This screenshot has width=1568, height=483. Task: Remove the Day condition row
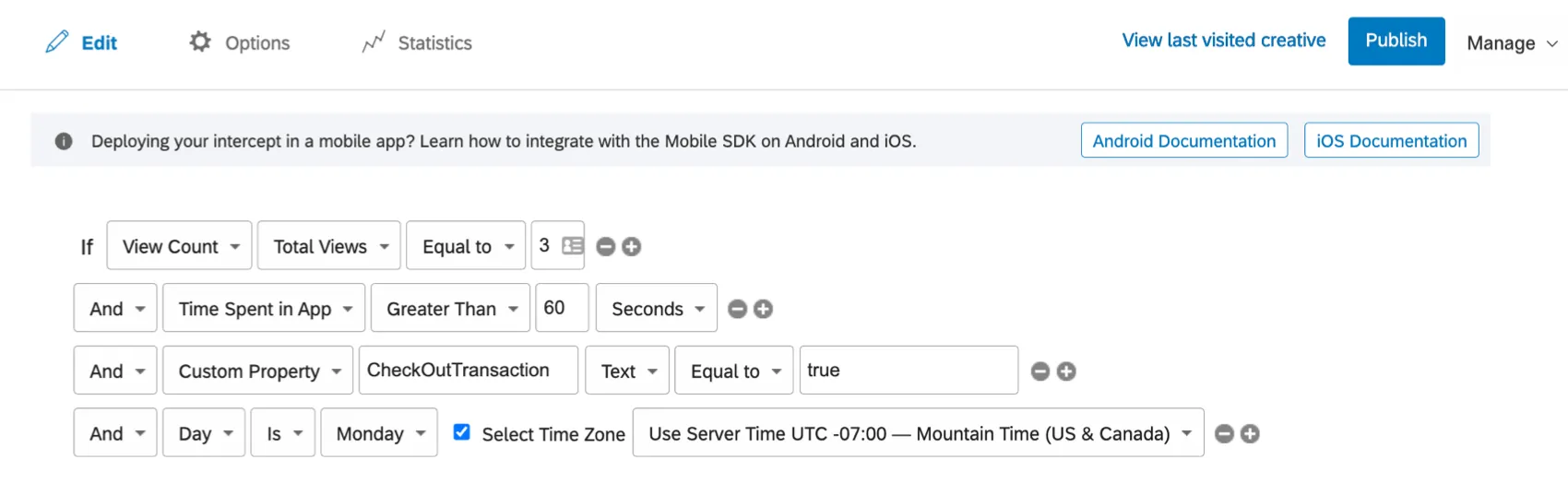point(1224,434)
